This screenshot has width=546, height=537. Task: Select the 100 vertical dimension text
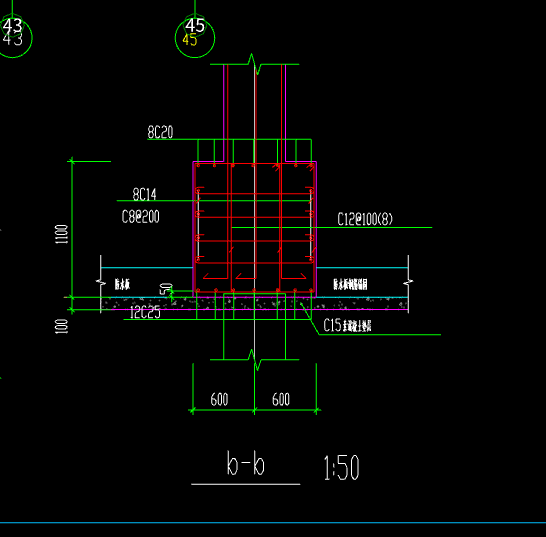[62, 326]
